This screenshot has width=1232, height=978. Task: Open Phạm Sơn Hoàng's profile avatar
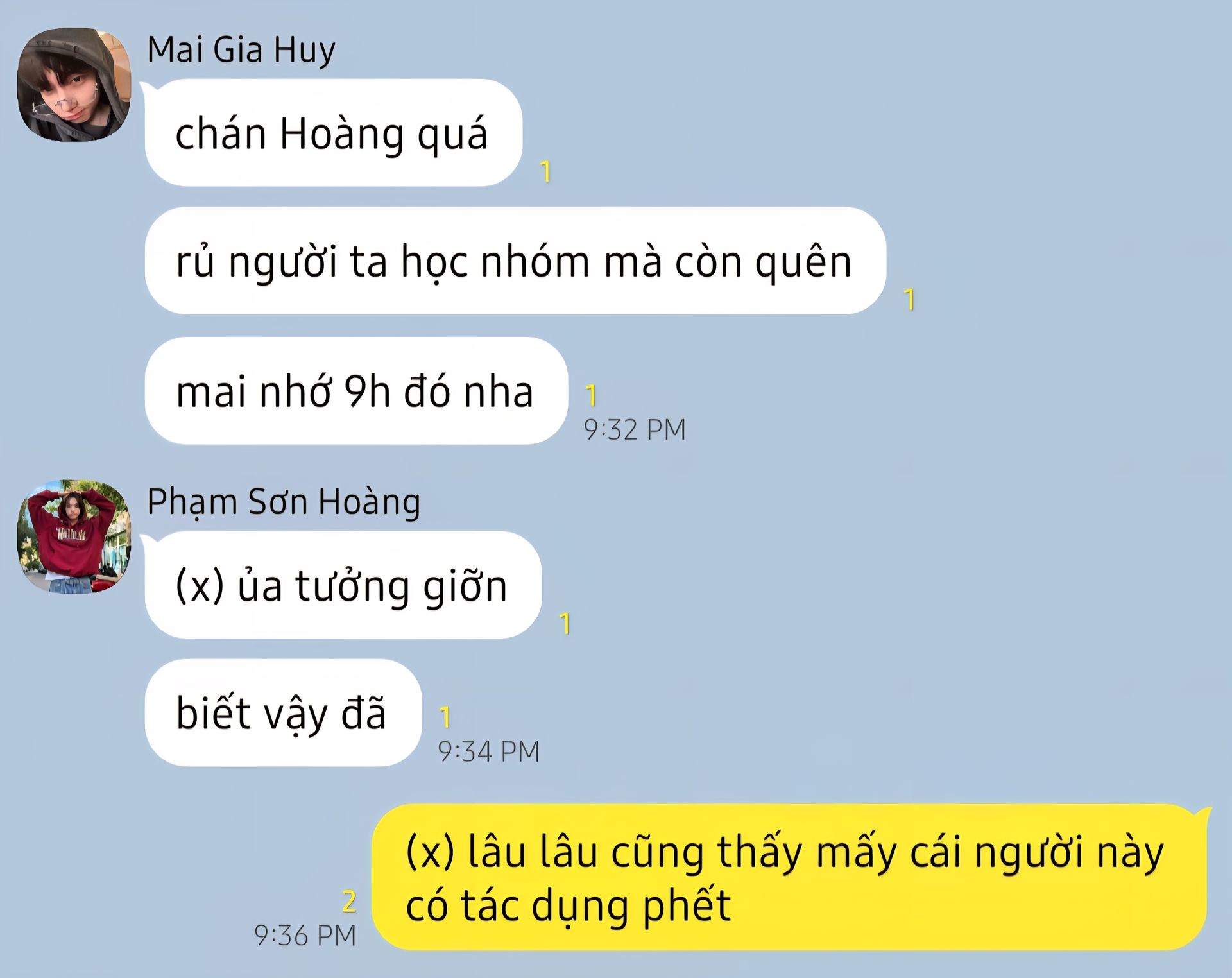click(74, 536)
